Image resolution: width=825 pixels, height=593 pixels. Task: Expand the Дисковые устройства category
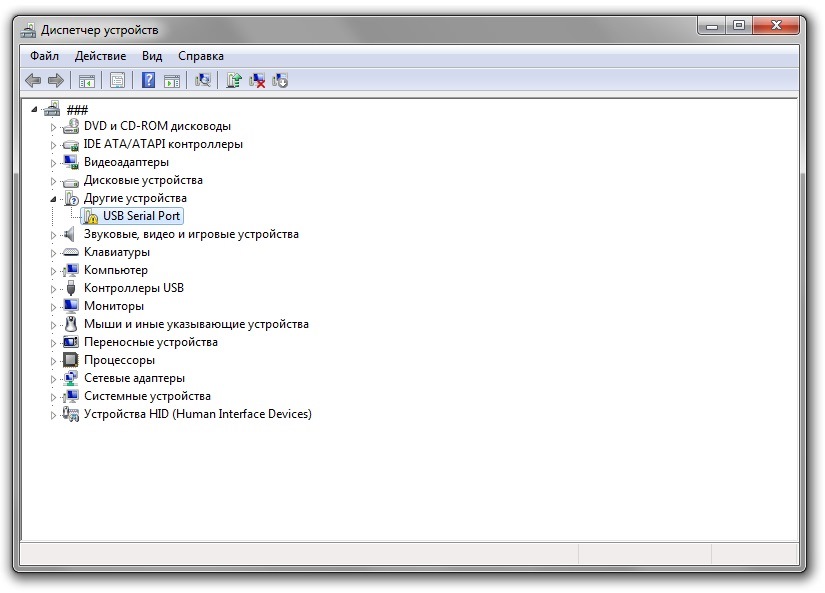[53, 181]
